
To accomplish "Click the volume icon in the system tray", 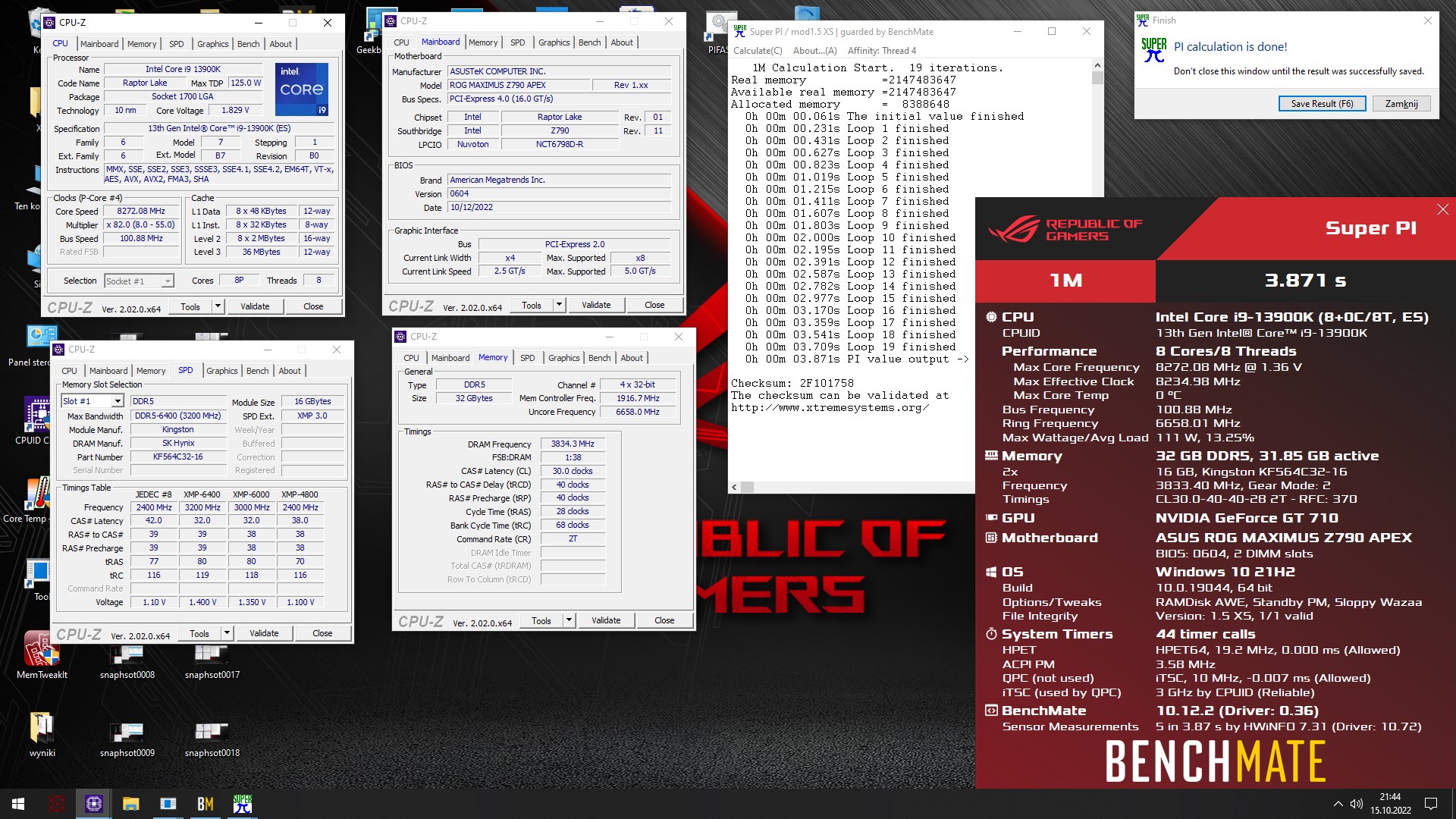I will (1357, 804).
